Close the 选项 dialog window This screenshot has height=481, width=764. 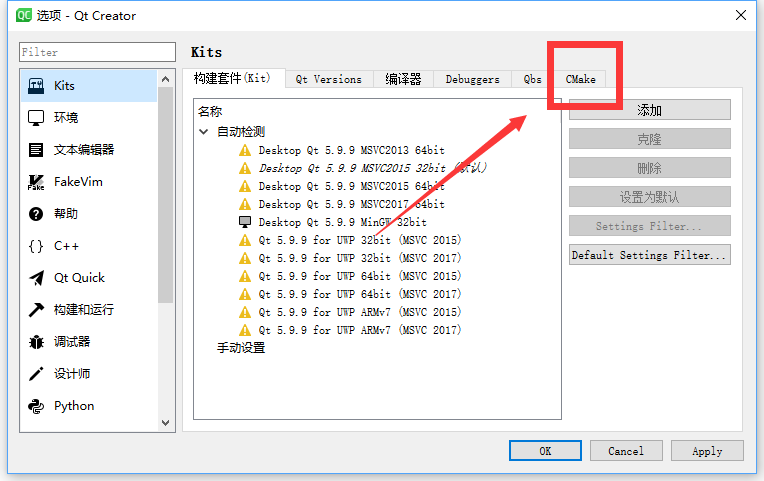click(741, 15)
